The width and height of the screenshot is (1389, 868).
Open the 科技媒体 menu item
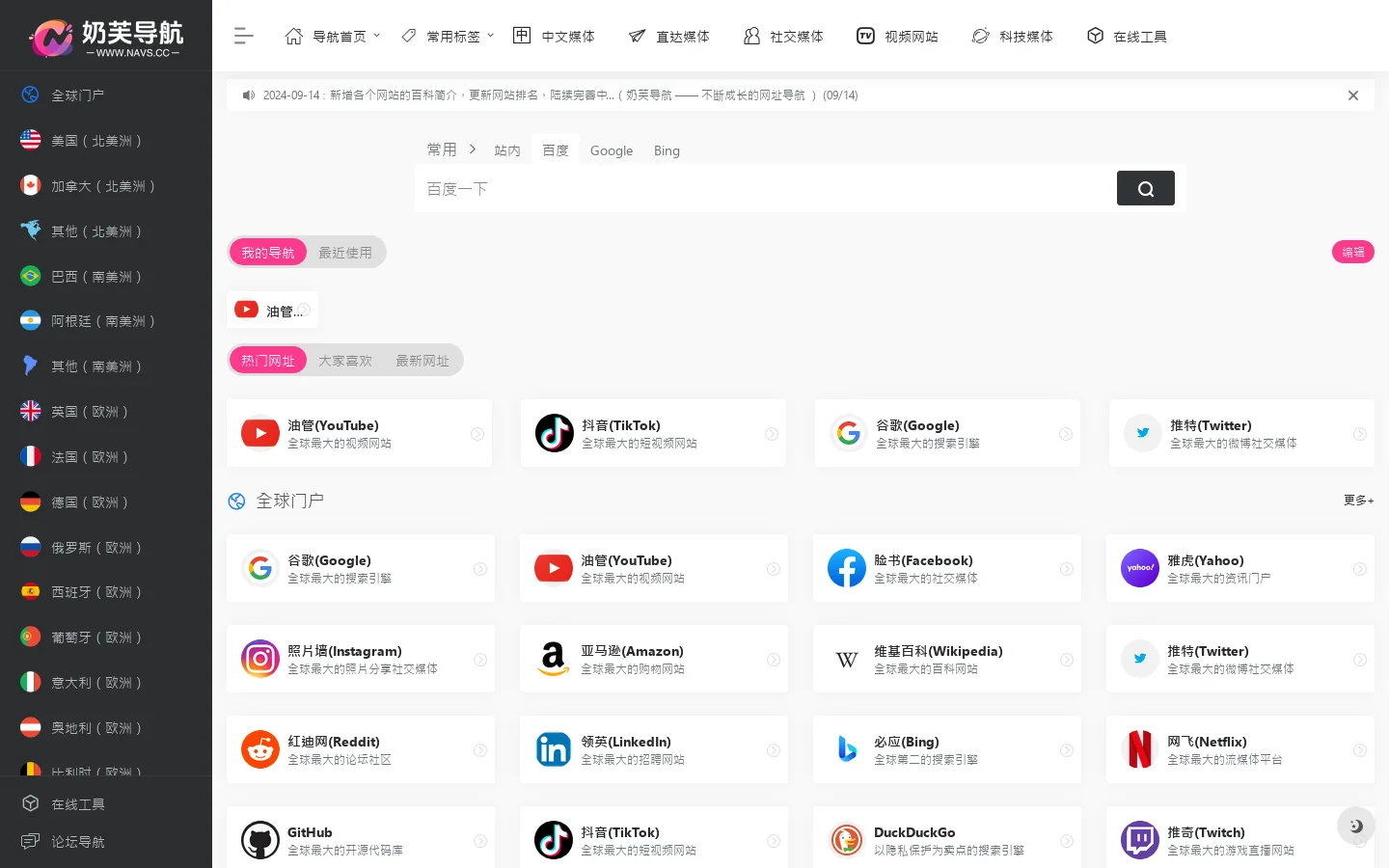[x=1012, y=36]
